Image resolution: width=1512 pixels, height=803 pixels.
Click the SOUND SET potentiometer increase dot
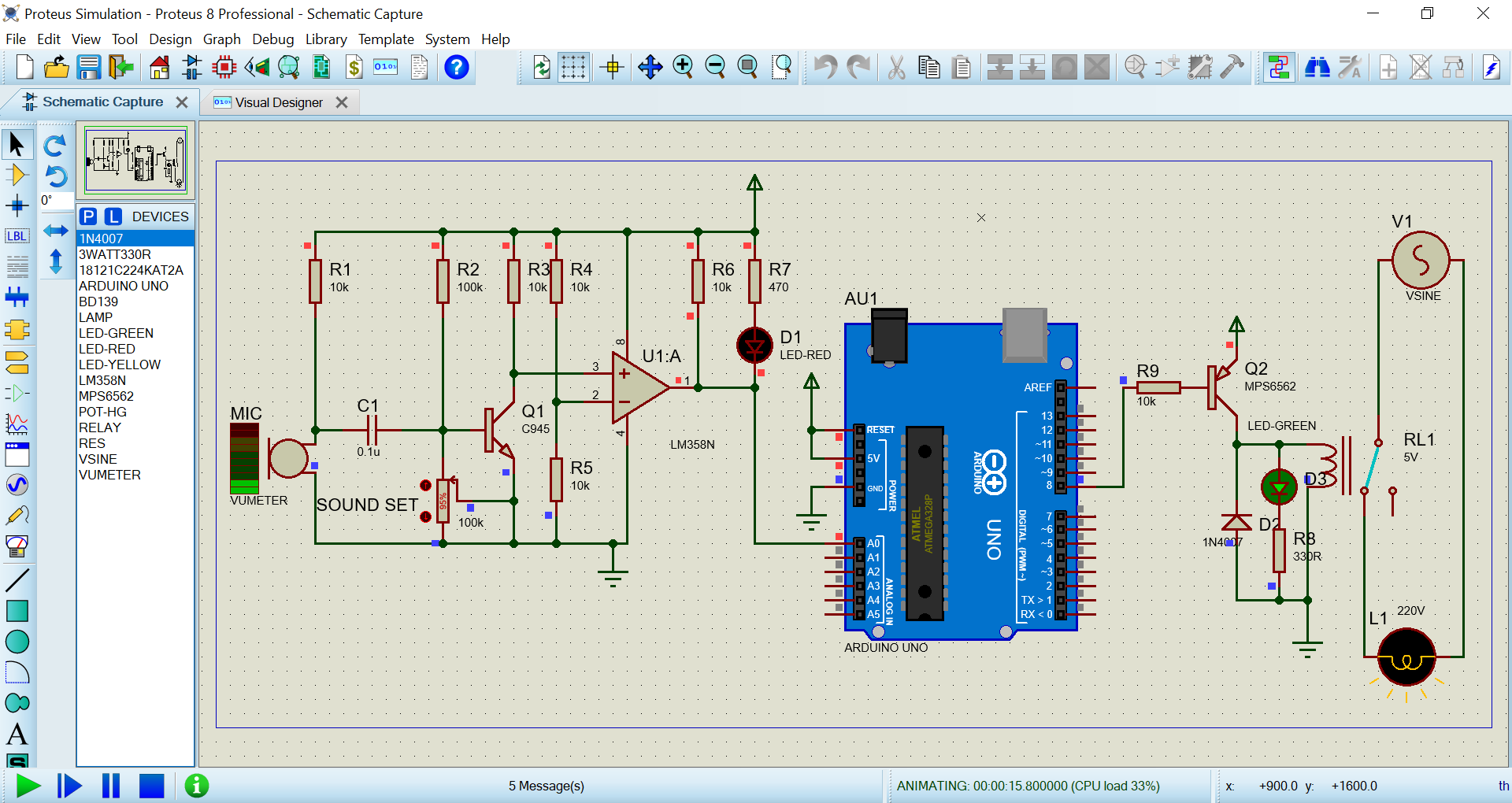pyautogui.click(x=425, y=486)
